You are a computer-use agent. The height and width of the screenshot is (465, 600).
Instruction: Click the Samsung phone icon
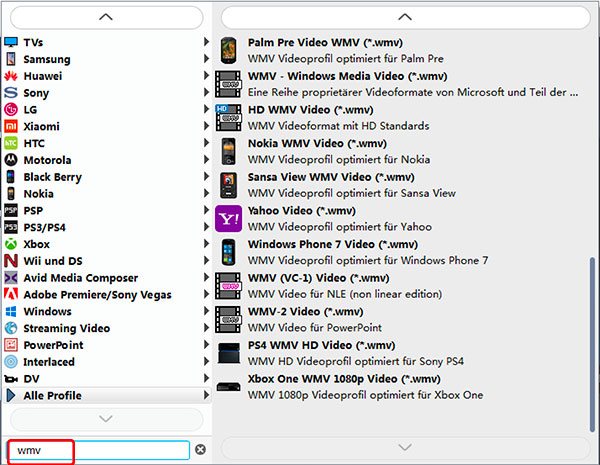(x=11, y=59)
